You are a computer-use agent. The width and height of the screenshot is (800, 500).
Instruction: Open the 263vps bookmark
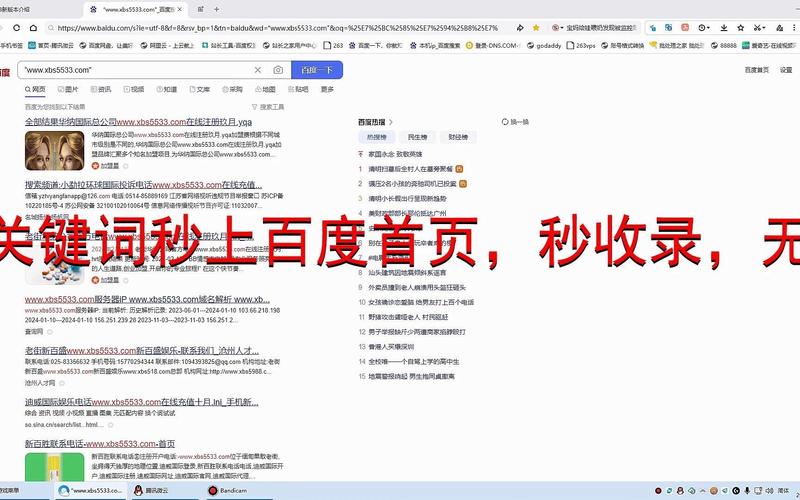pos(581,45)
